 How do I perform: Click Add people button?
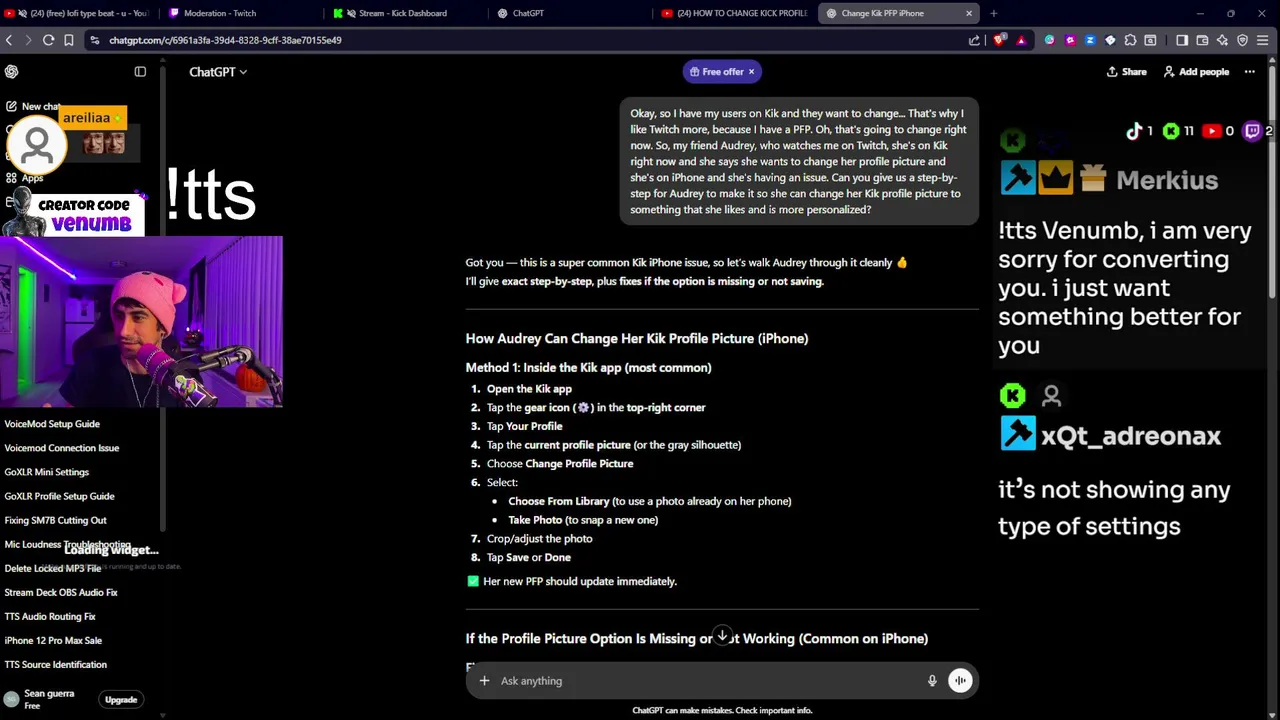tap(1196, 72)
